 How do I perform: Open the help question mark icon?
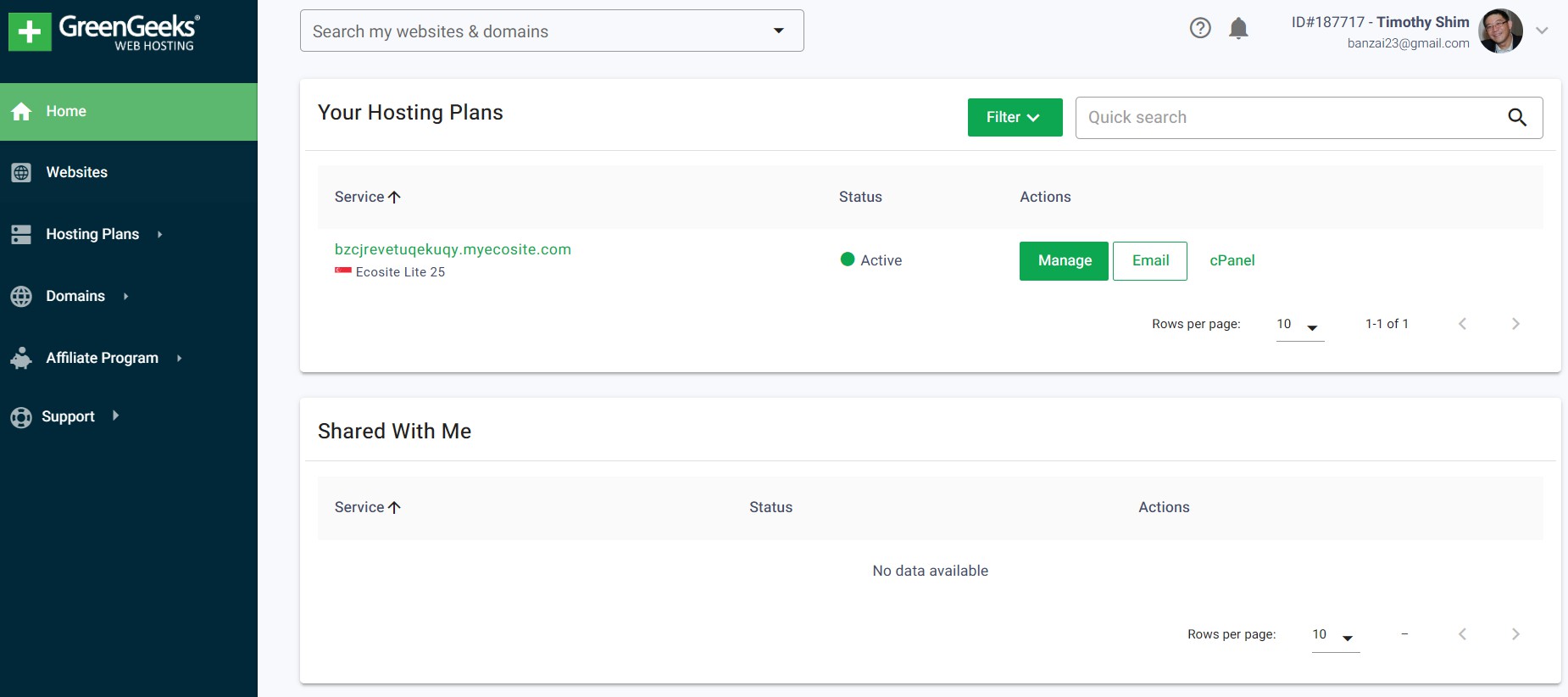tap(1200, 29)
